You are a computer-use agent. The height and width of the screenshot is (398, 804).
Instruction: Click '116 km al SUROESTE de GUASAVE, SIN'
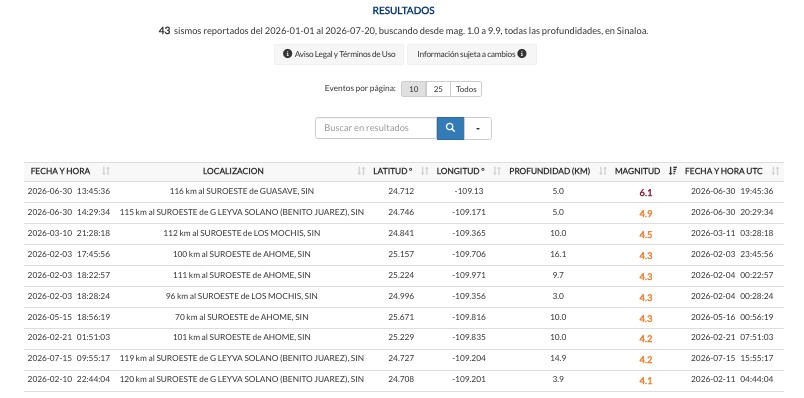point(242,191)
